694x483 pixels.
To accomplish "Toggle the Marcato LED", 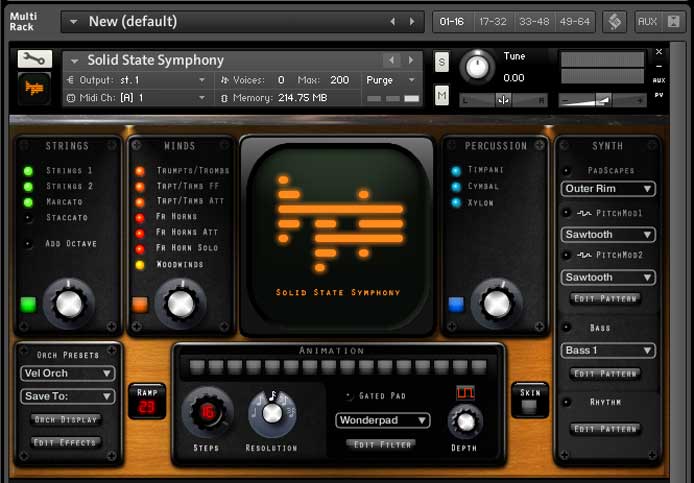I will tap(28, 203).
